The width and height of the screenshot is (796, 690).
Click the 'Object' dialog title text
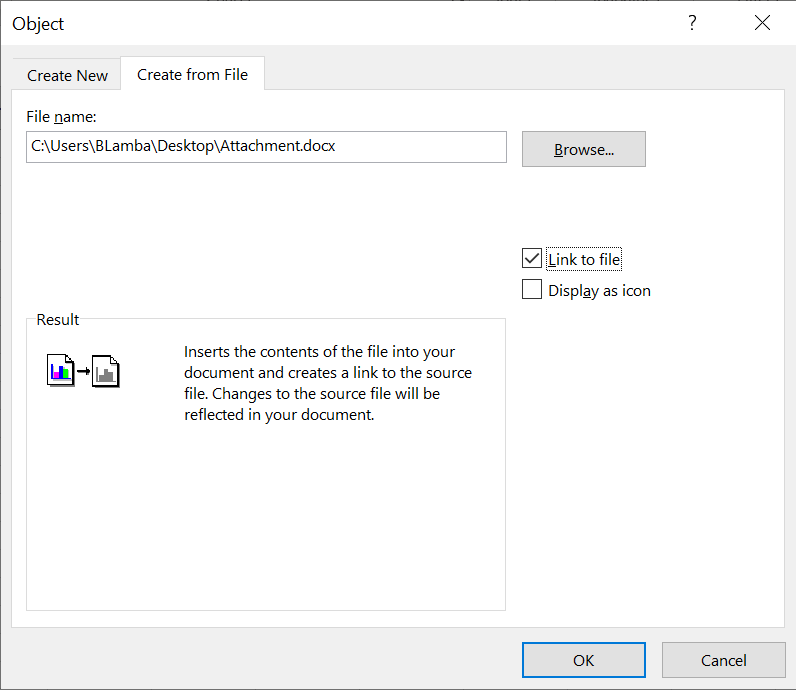(38, 23)
